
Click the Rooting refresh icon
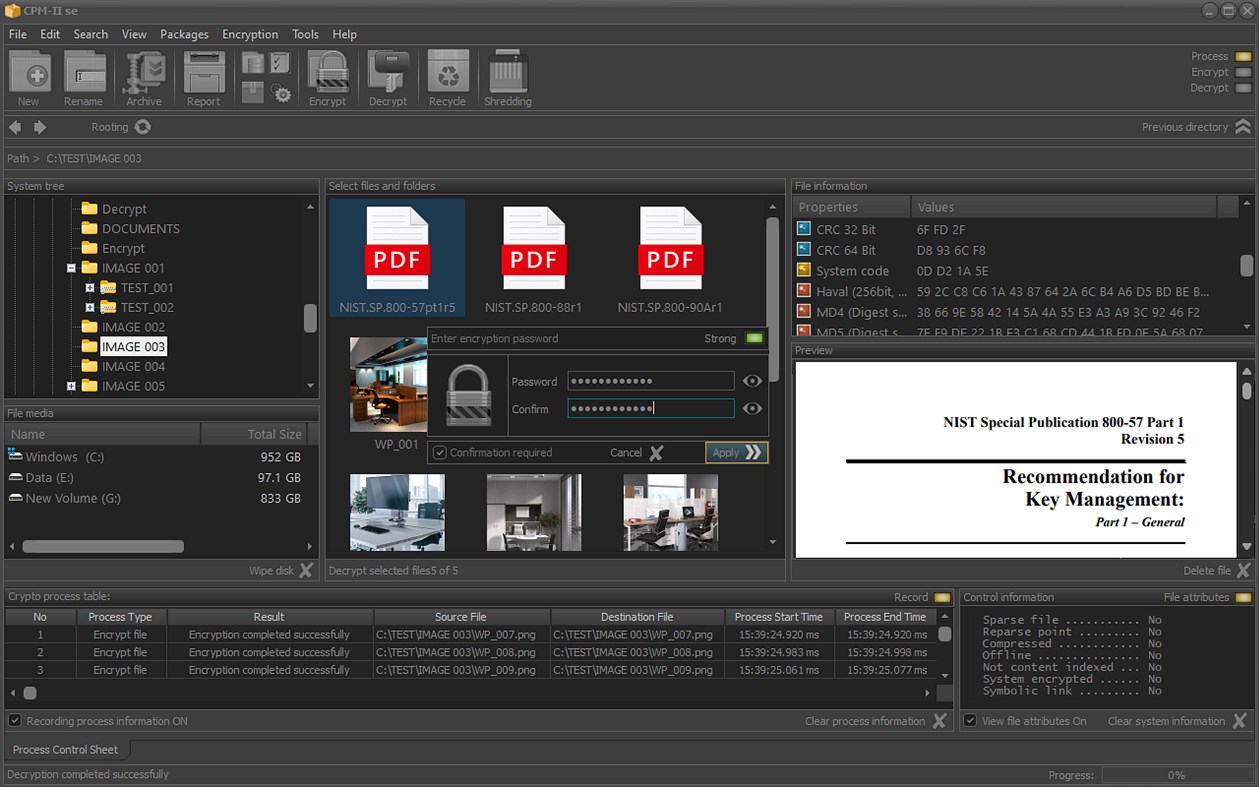tap(141, 127)
